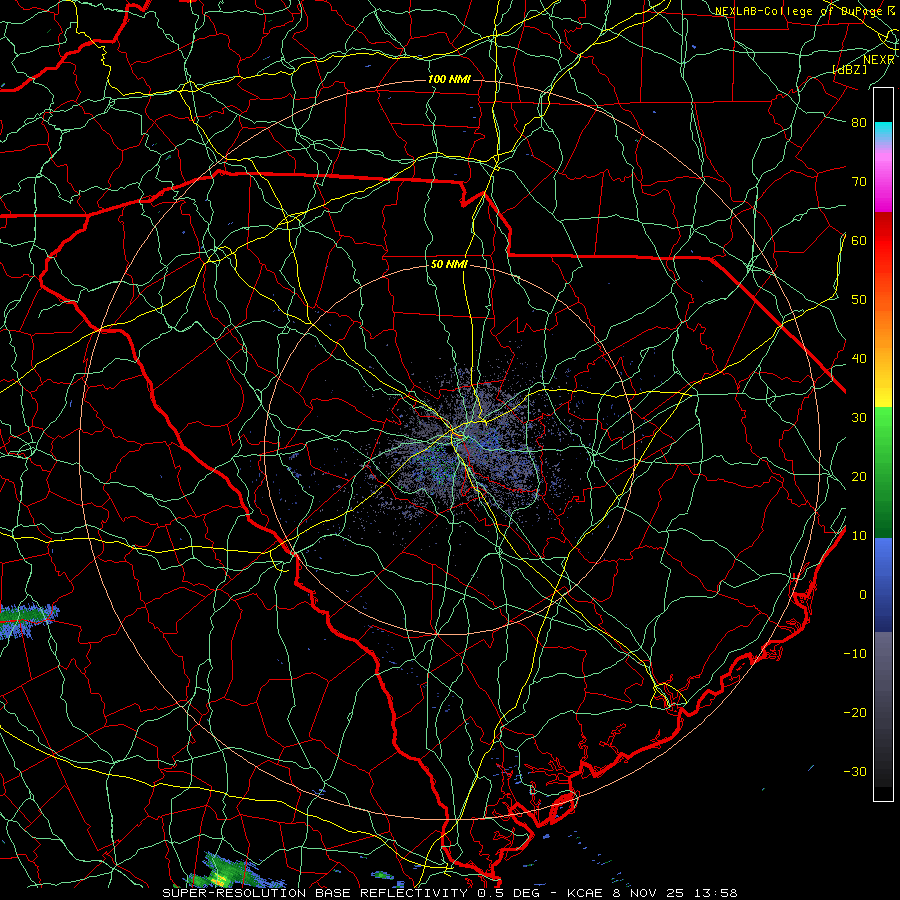
Task: Click the 30 value on the dBZ scale
Action: coord(859,418)
